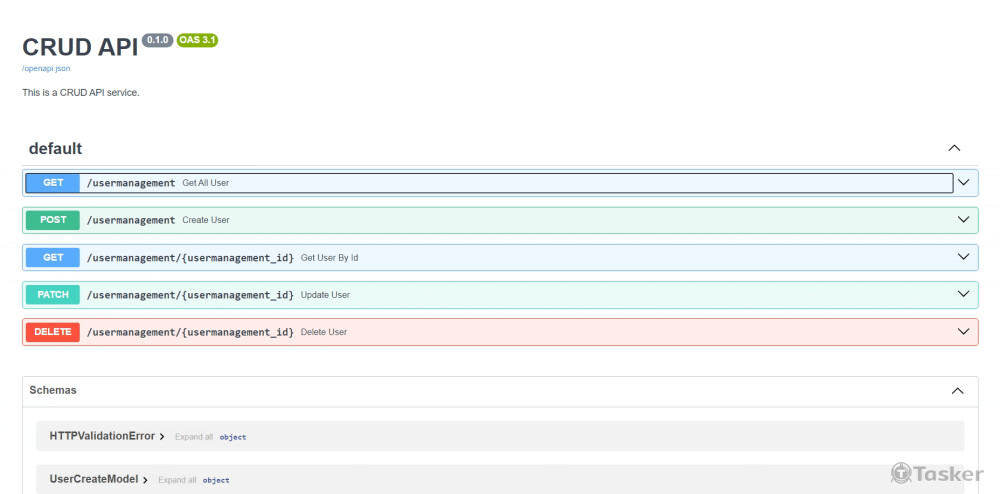The image size is (1000, 494).
Task: Click the GET badge for Get User By Id
Action: 53,257
